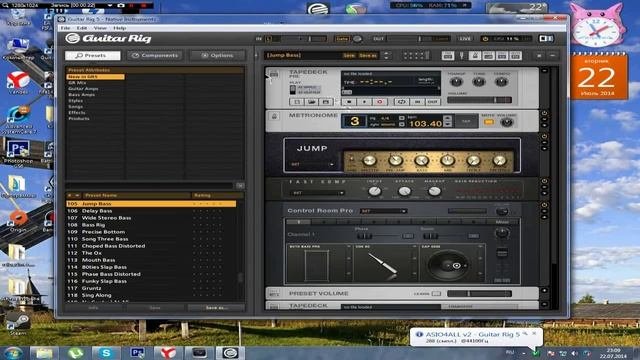
Task: Click the Tapedeck Transp knob
Action: [456, 82]
